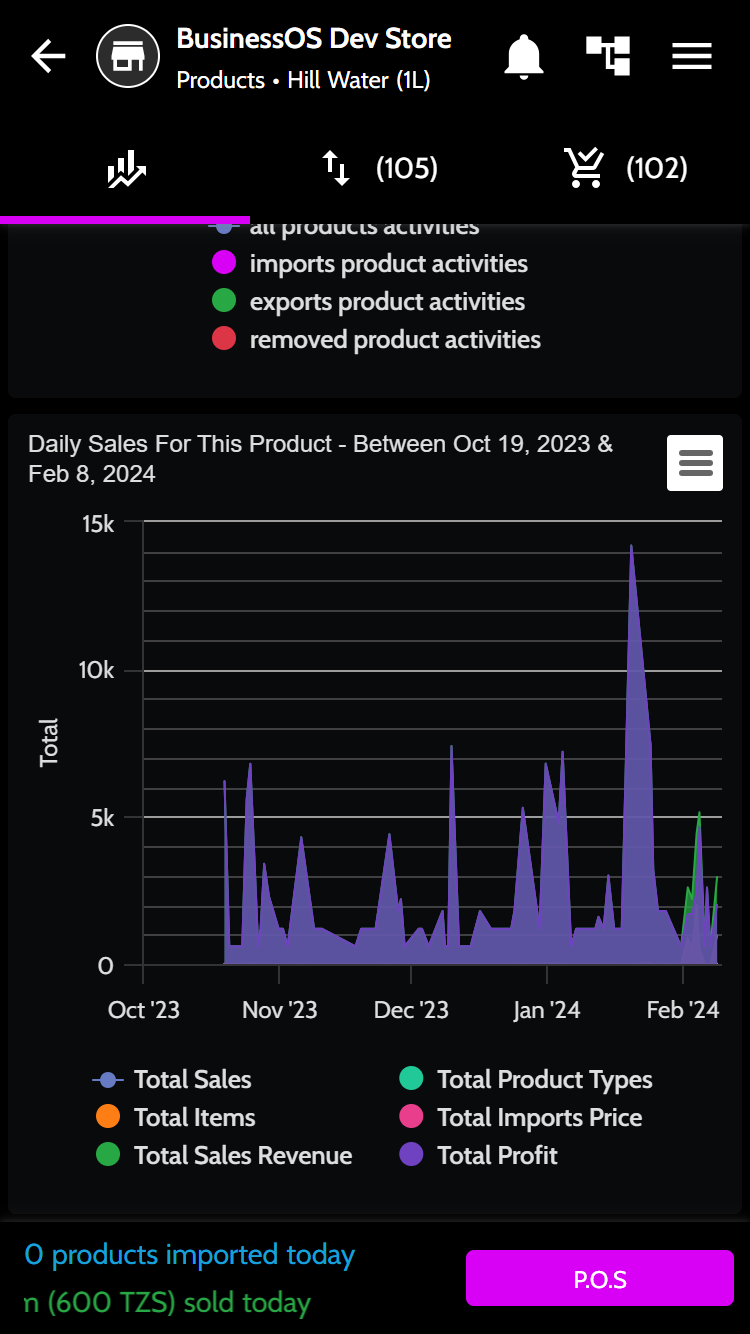Image resolution: width=750 pixels, height=1334 pixels.
Task: Open the sales cart tab (102)
Action: 625,169
